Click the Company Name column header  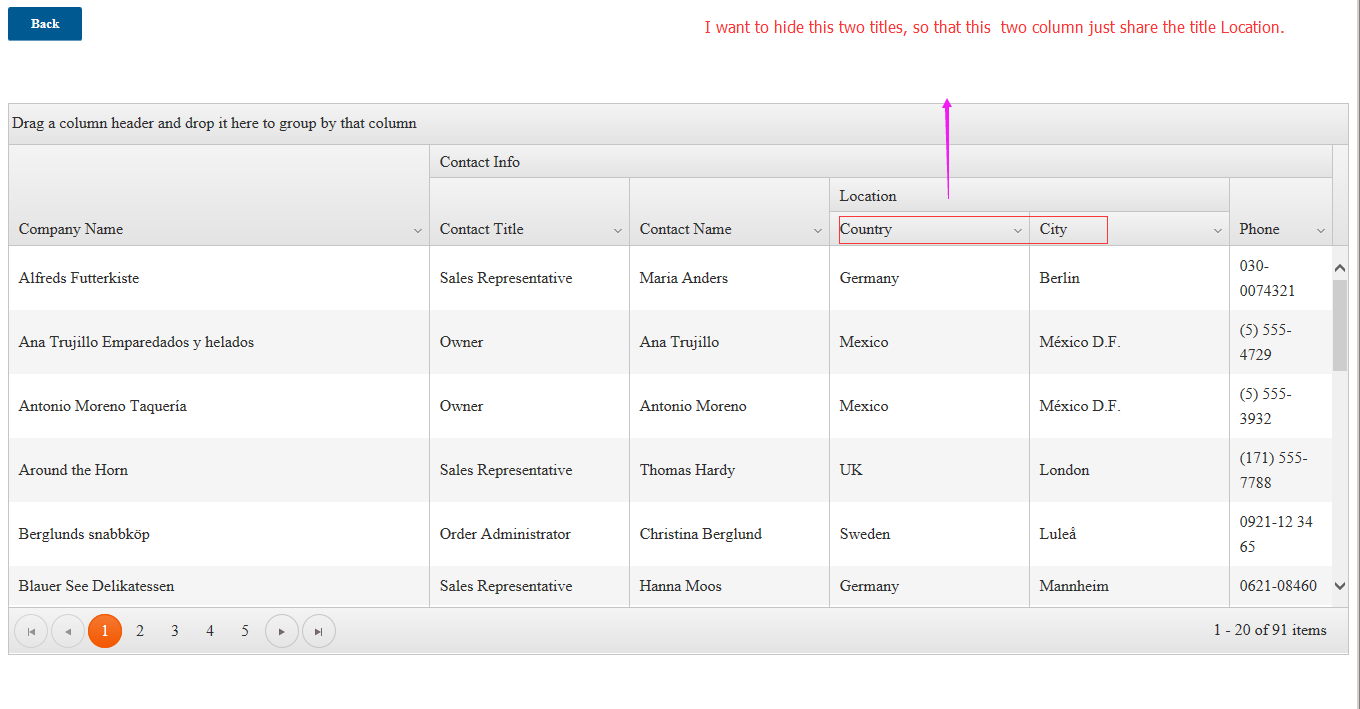click(71, 229)
